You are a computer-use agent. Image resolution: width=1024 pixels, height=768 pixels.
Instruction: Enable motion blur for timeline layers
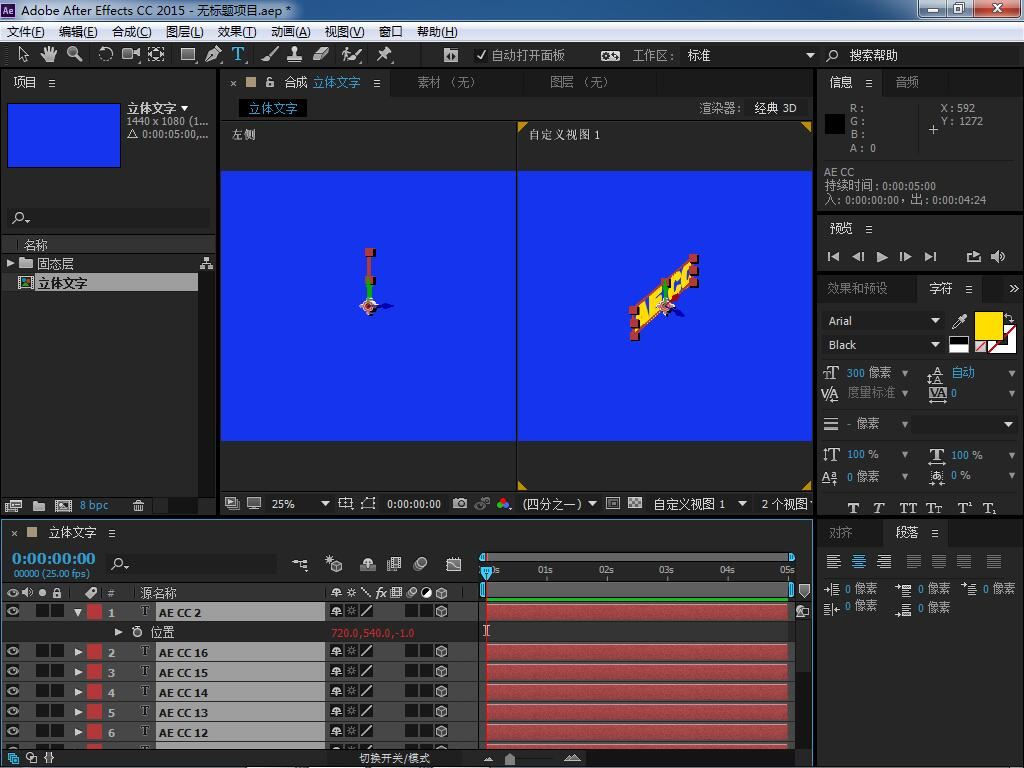pos(421,564)
